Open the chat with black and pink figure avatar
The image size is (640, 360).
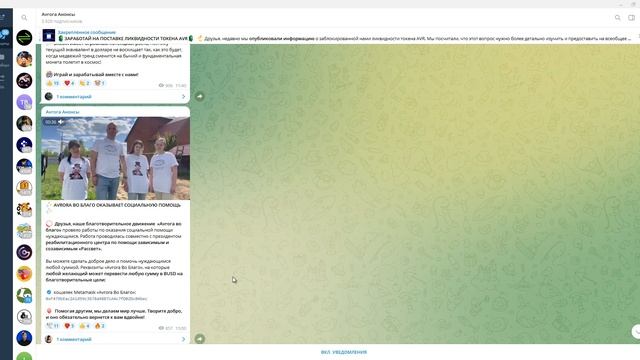pyautogui.click(x=24, y=80)
